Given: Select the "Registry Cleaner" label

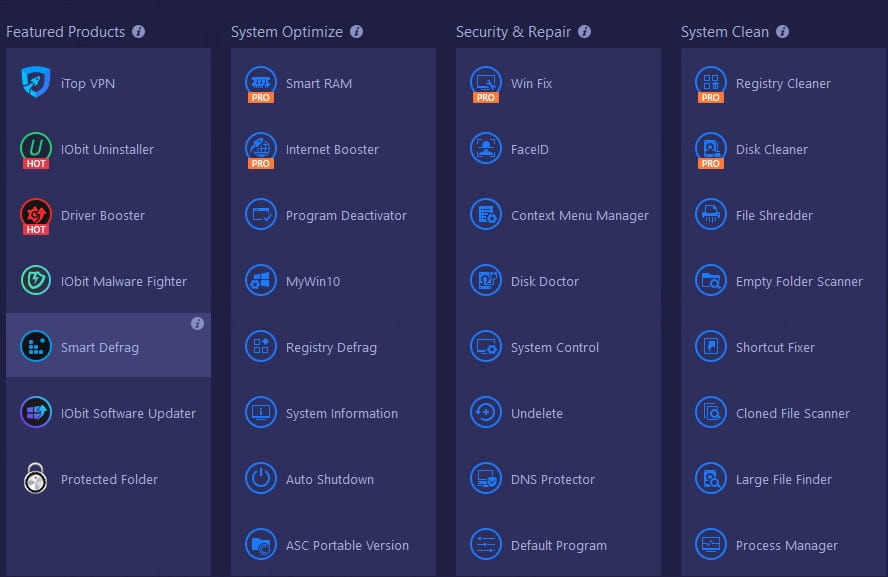Looking at the screenshot, I should [x=783, y=83].
